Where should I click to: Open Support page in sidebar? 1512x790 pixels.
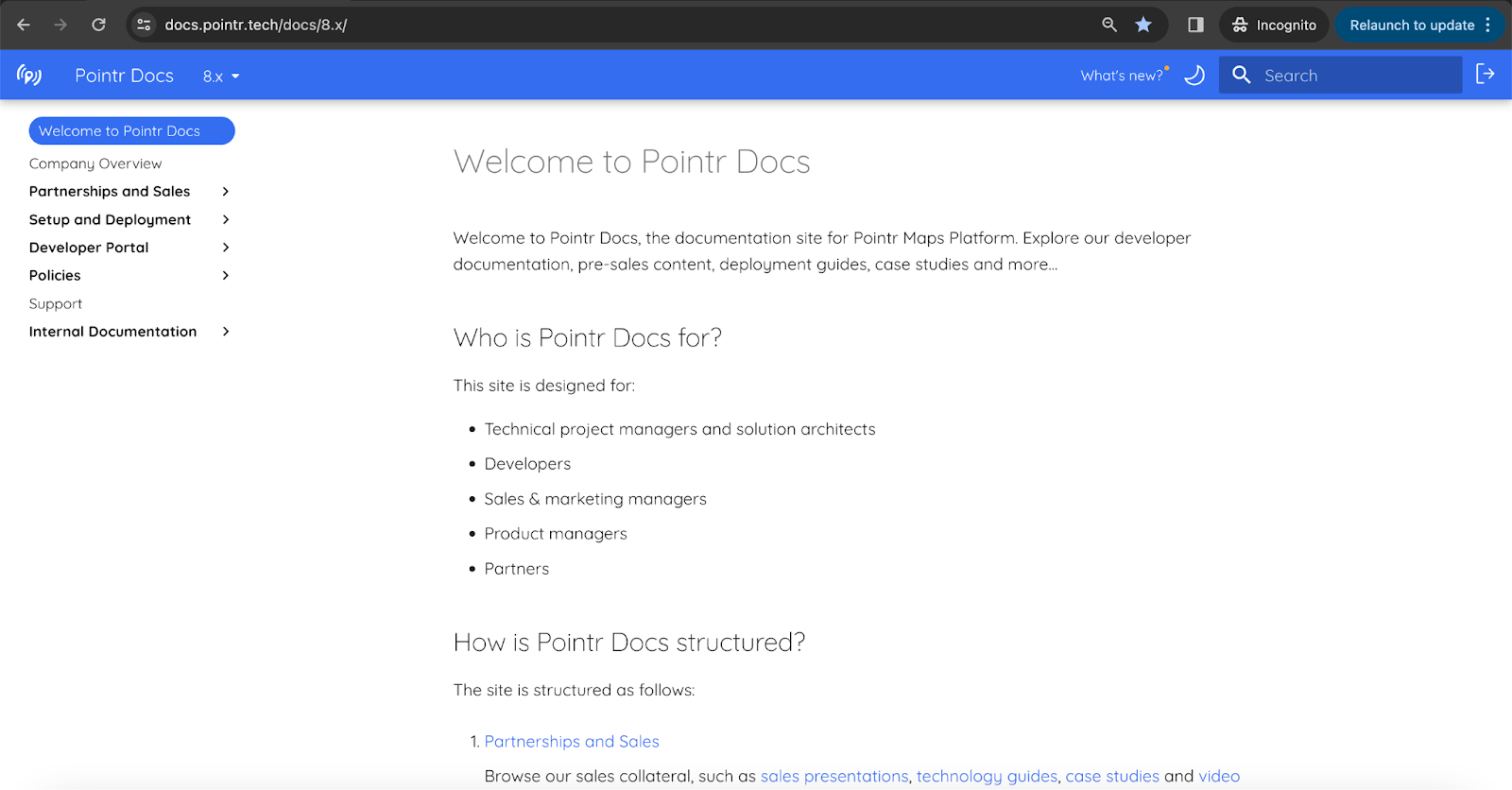click(56, 303)
